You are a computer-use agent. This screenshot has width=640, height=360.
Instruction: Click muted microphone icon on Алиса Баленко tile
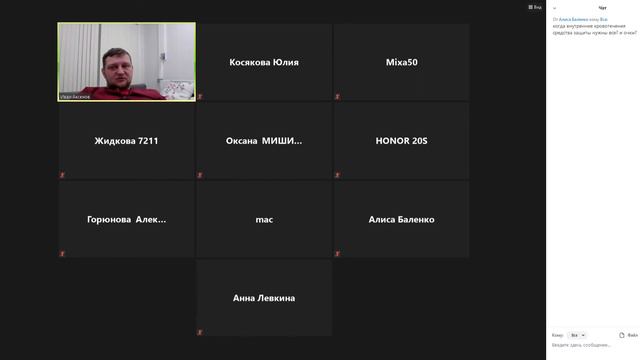(337, 254)
